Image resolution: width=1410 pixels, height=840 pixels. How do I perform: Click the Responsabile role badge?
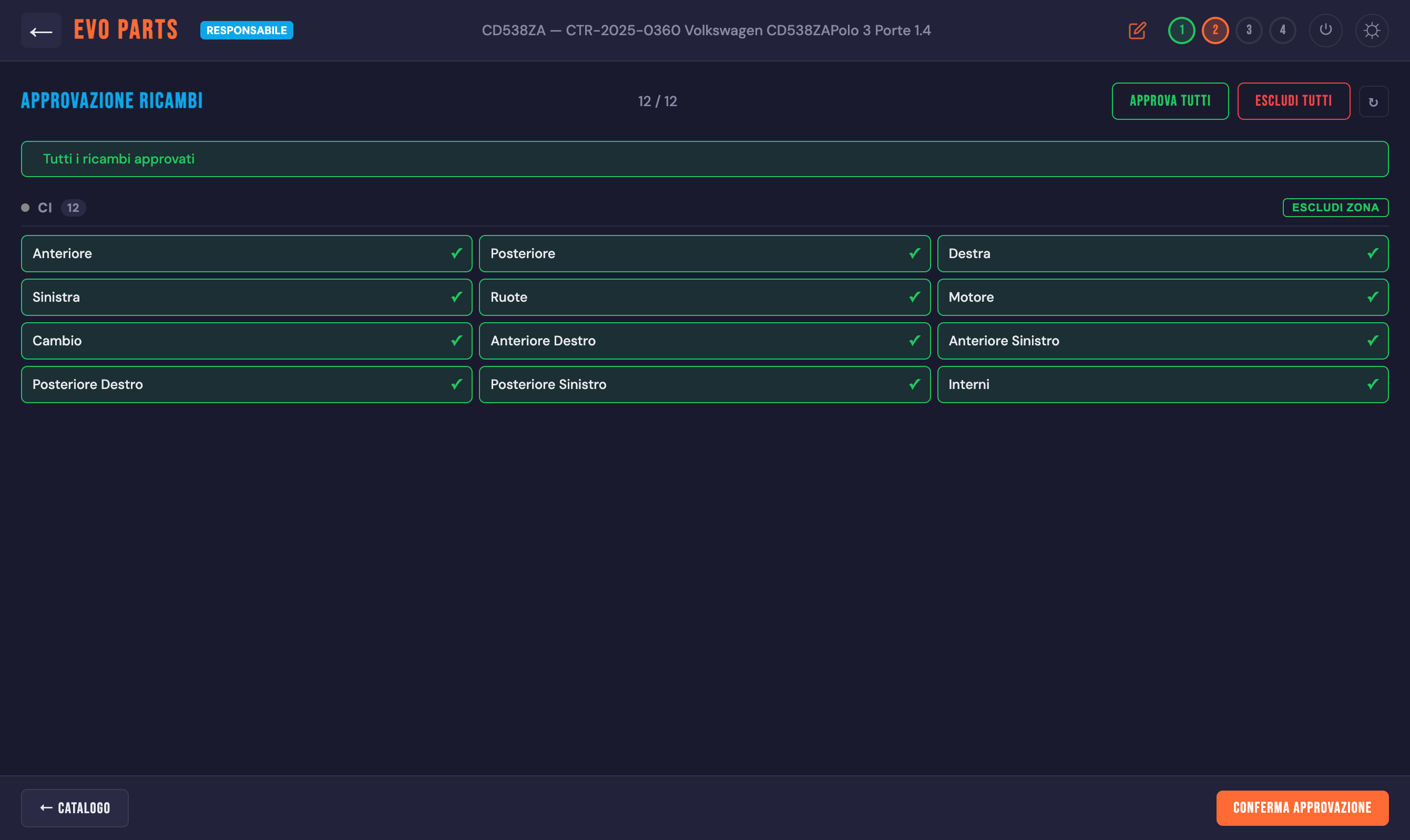246,30
